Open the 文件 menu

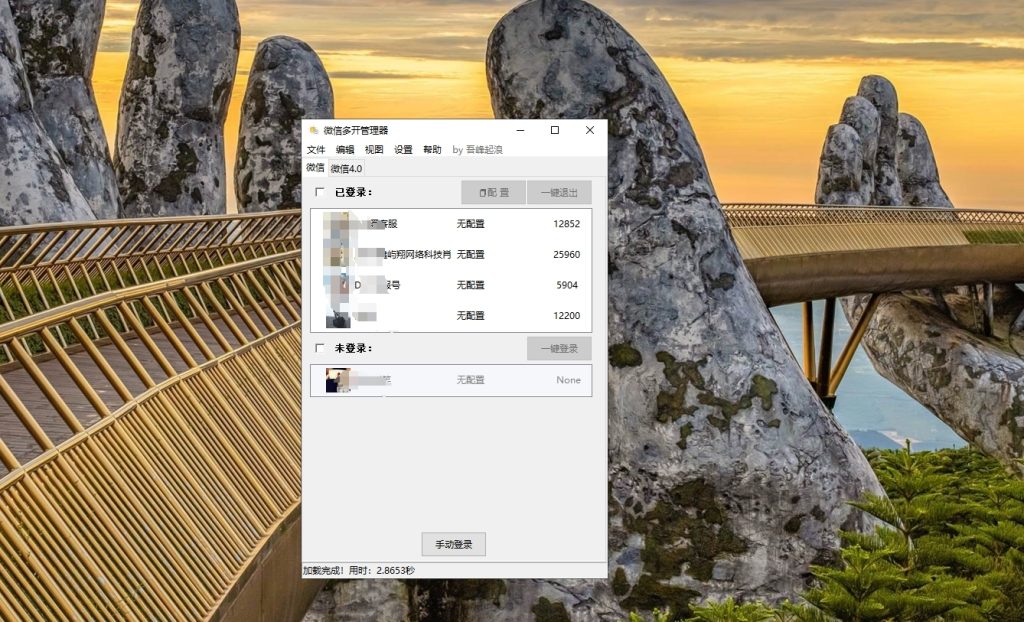pos(316,150)
